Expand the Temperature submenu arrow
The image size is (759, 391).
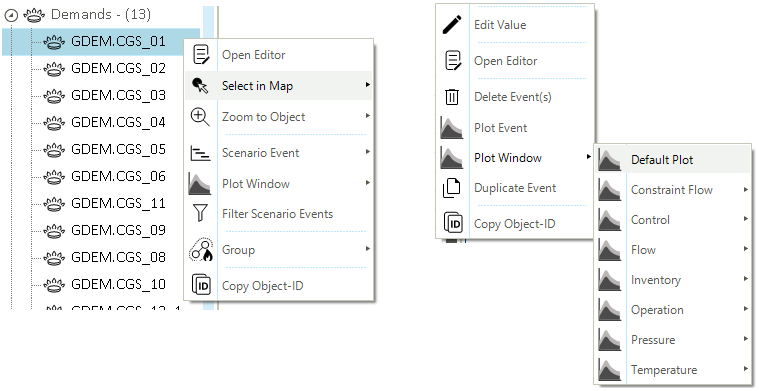pos(746,369)
